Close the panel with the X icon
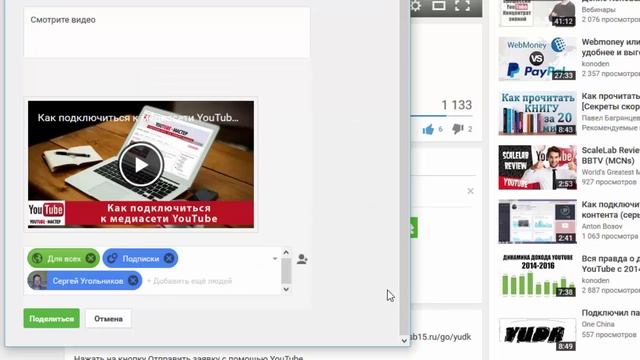The image size is (640, 360). point(470,191)
